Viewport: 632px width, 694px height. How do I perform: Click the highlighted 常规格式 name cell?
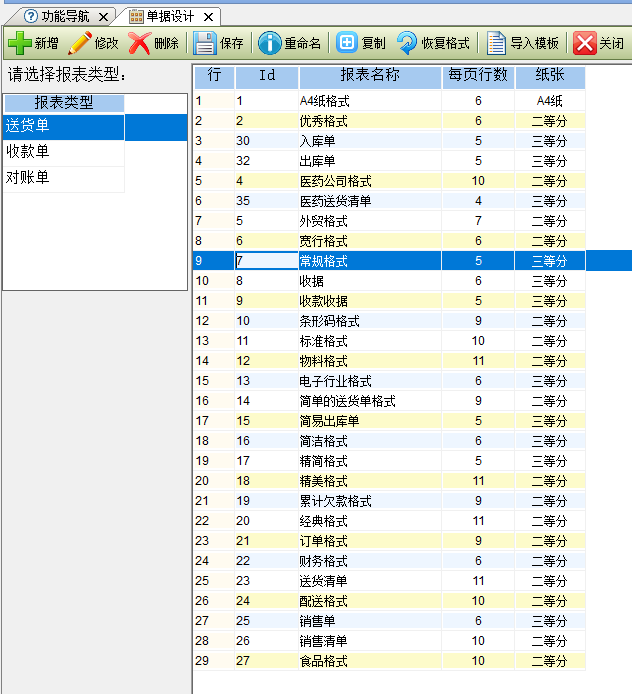(x=370, y=261)
